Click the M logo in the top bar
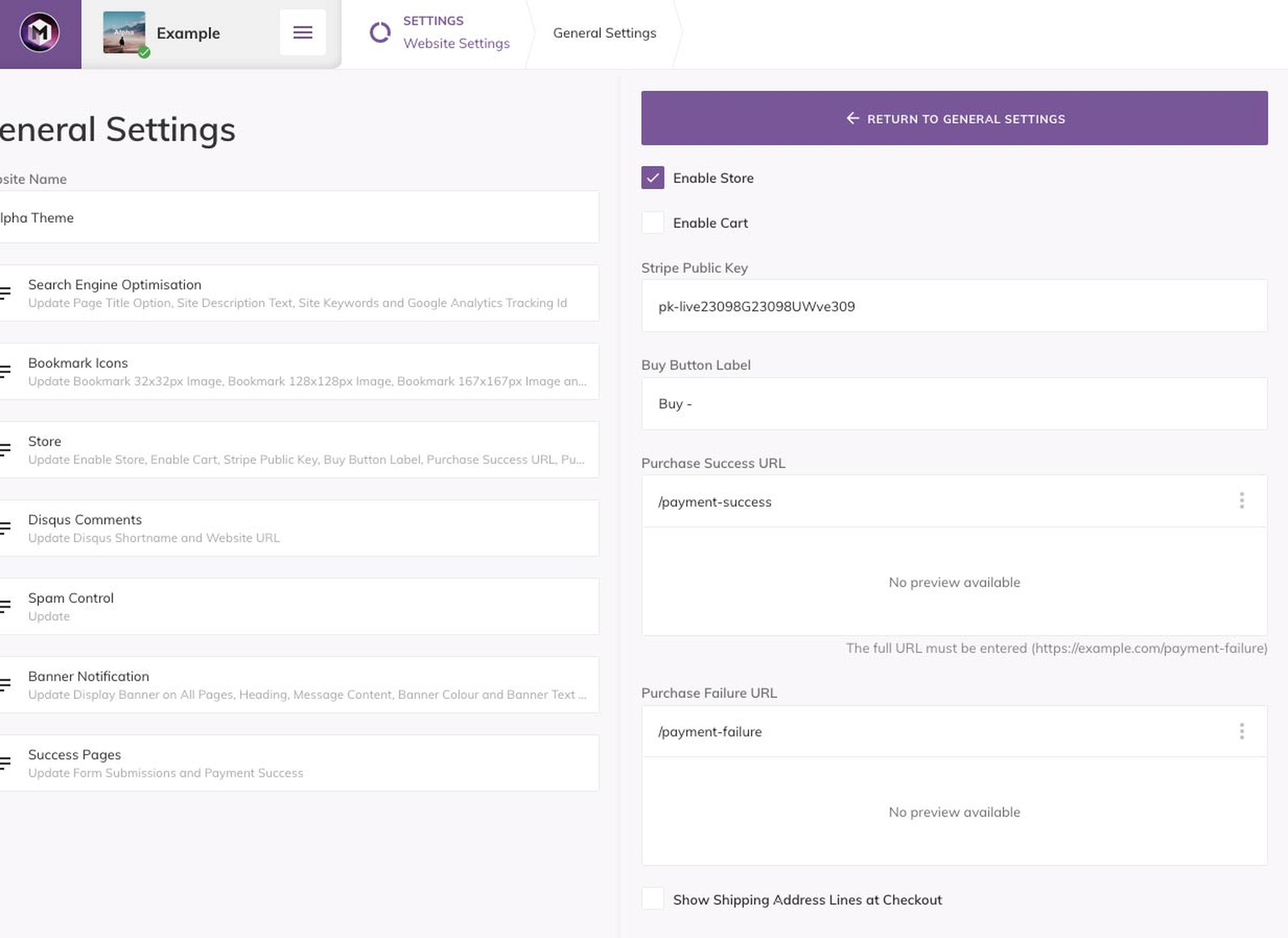The width and height of the screenshot is (1288, 938). pyautogui.click(x=40, y=32)
